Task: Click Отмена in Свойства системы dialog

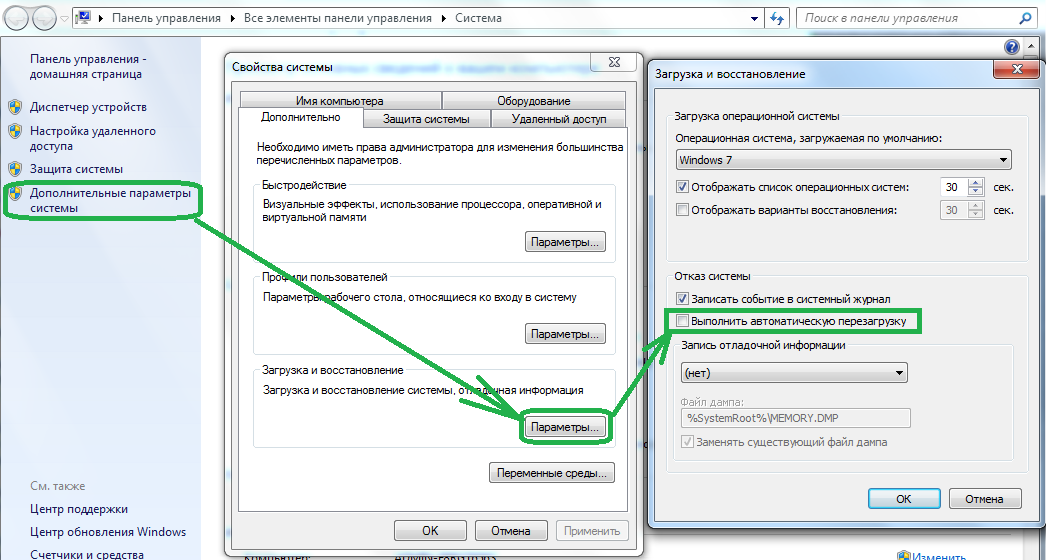Action: click(x=511, y=531)
